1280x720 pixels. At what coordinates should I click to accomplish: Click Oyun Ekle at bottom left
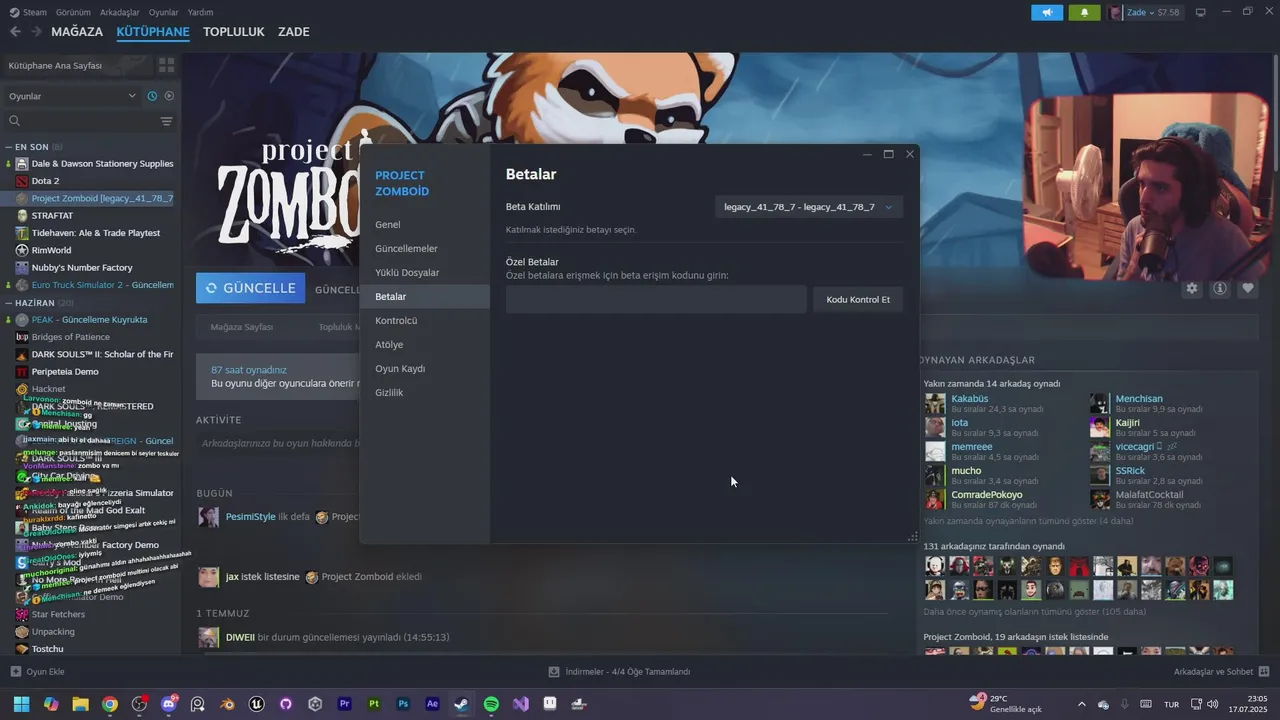click(37, 672)
